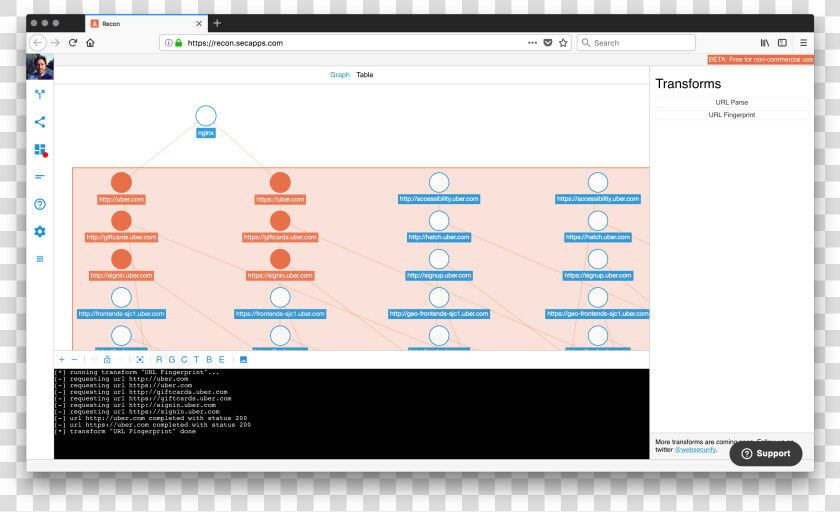The width and height of the screenshot is (840, 512).
Task: Click the https://signin.uber.com label
Action: click(280, 276)
